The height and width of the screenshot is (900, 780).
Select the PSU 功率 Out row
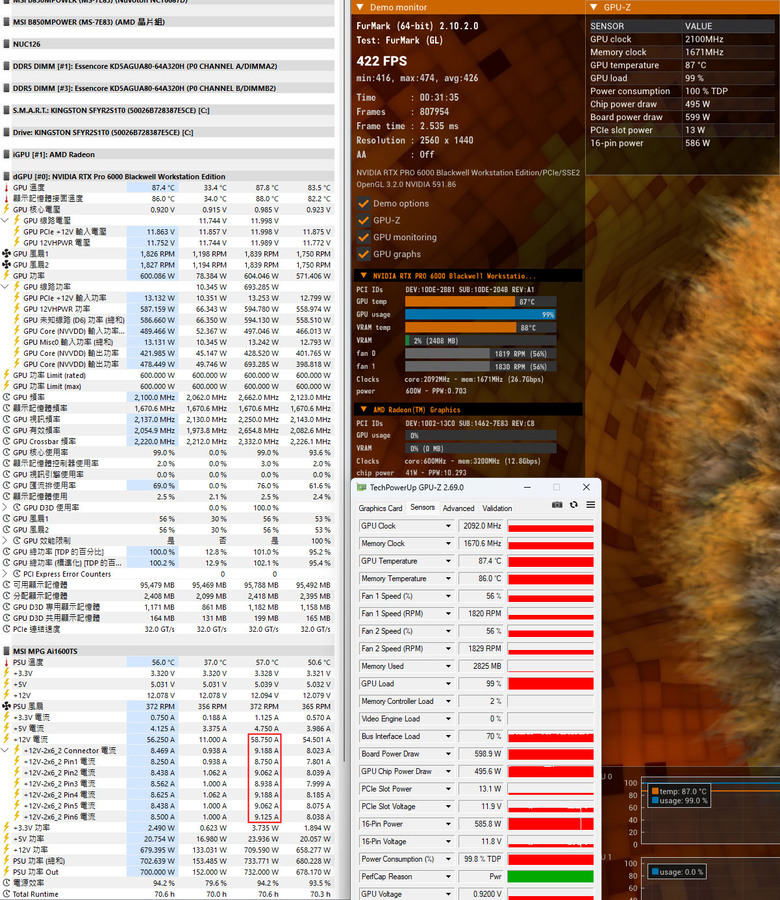pos(167,872)
